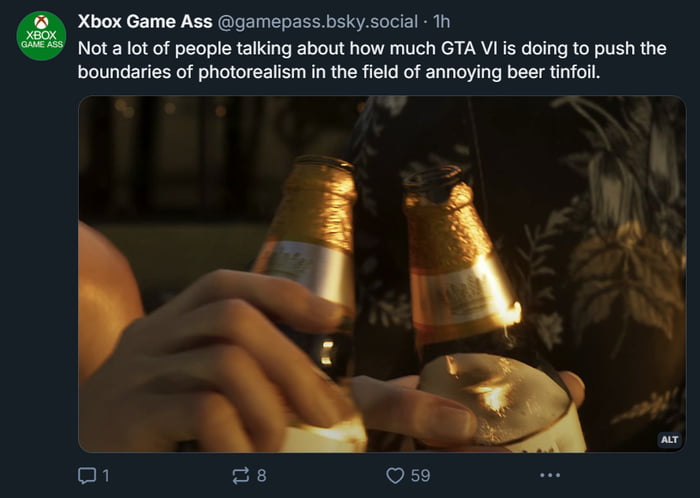Click the reply speech bubble icon
The image size is (700, 498).
tap(86, 475)
